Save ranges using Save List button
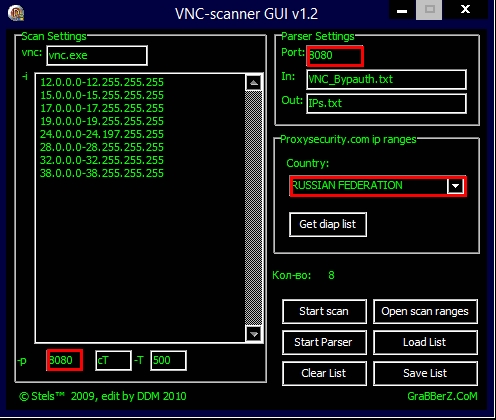Image resolution: width=496 pixels, height=420 pixels. pos(425,373)
